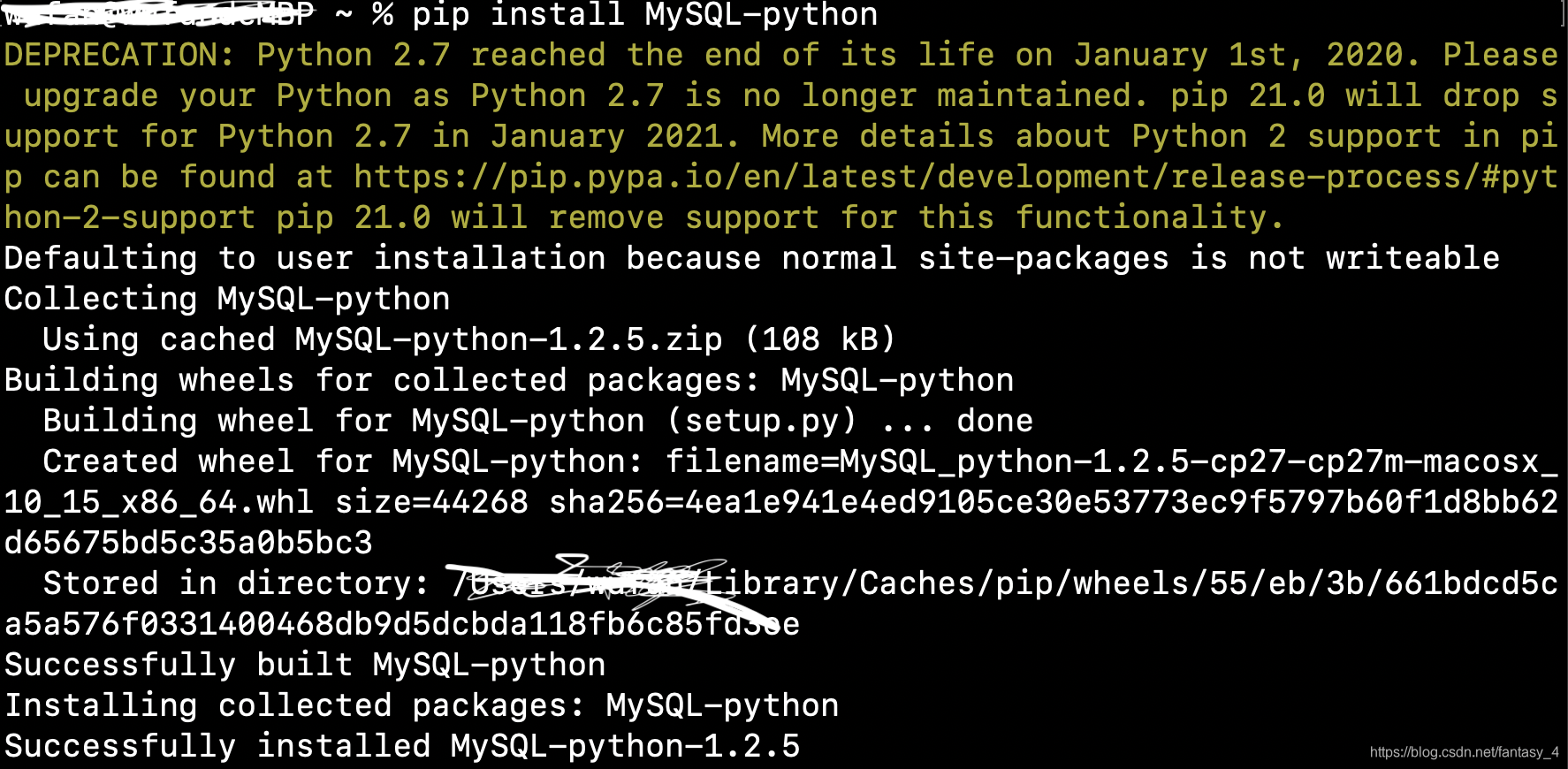Viewport: 1568px width, 769px height.
Task: Click the 'January 1st, 2020' date text
Action: click(x=1237, y=55)
